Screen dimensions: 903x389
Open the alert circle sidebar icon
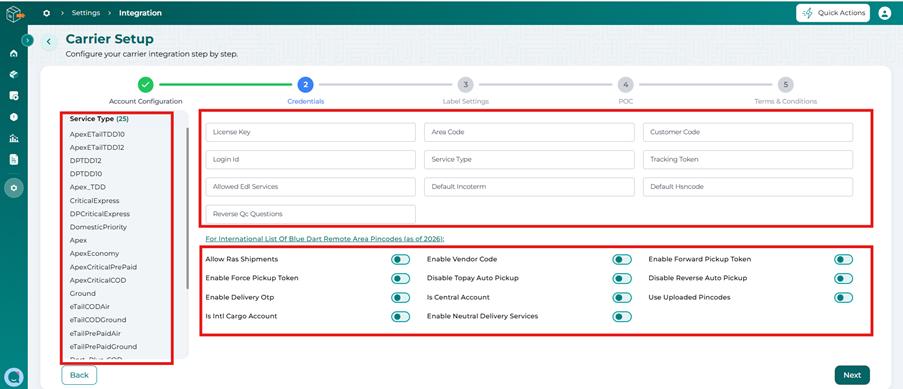14,117
